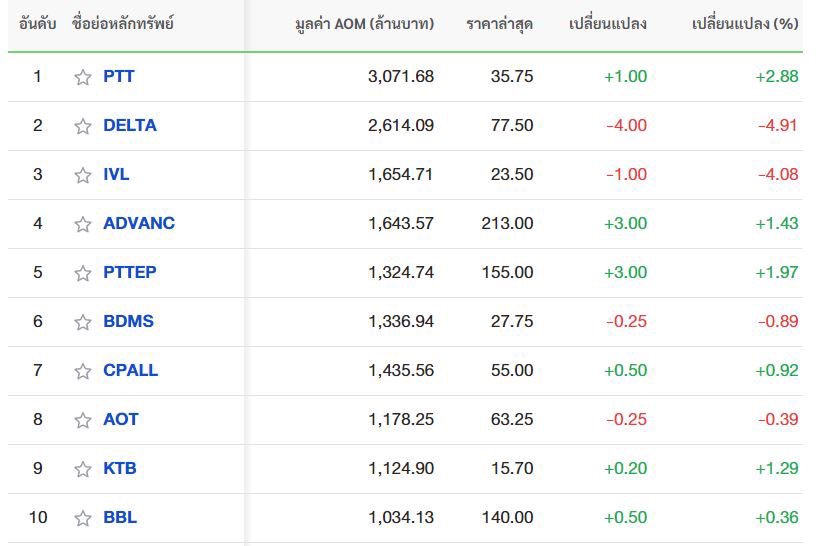The height and width of the screenshot is (546, 821).
Task: Star the PTTEP row
Action: (x=83, y=273)
